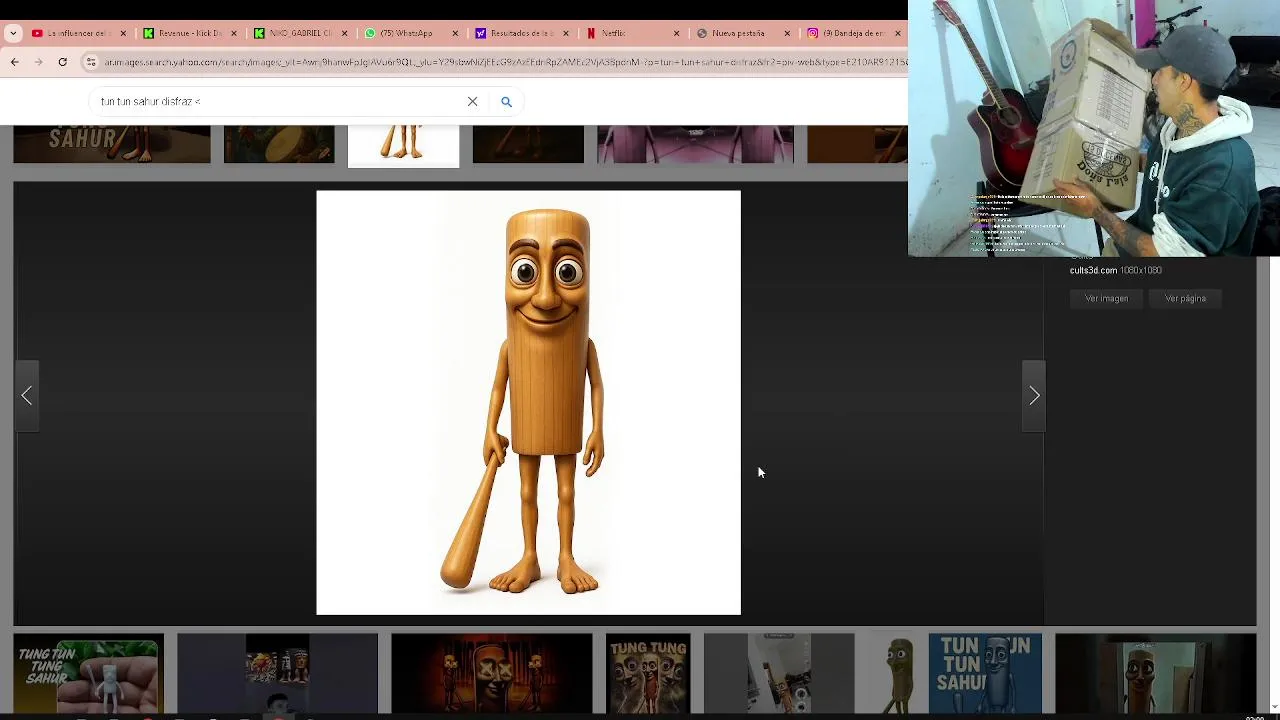Open the blue 'TUN TUN TUN SAHUR' thumbnail

pos(985,673)
